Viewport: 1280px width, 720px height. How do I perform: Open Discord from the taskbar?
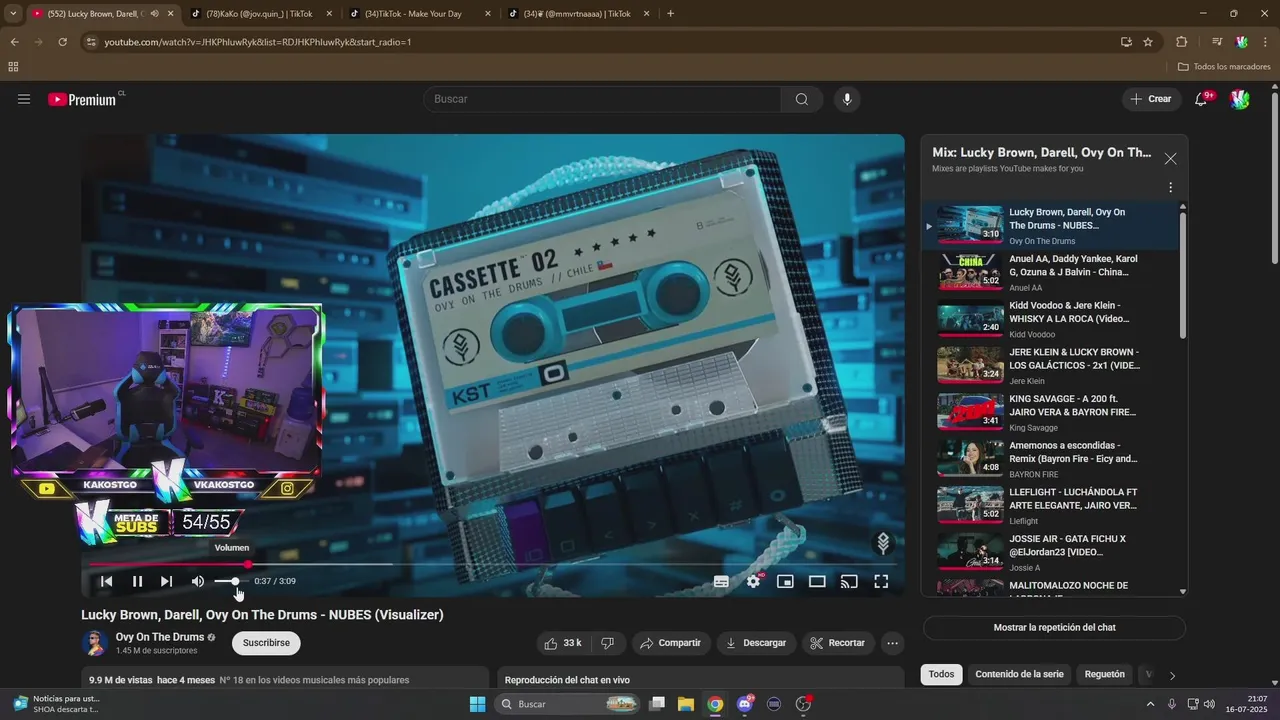point(745,704)
